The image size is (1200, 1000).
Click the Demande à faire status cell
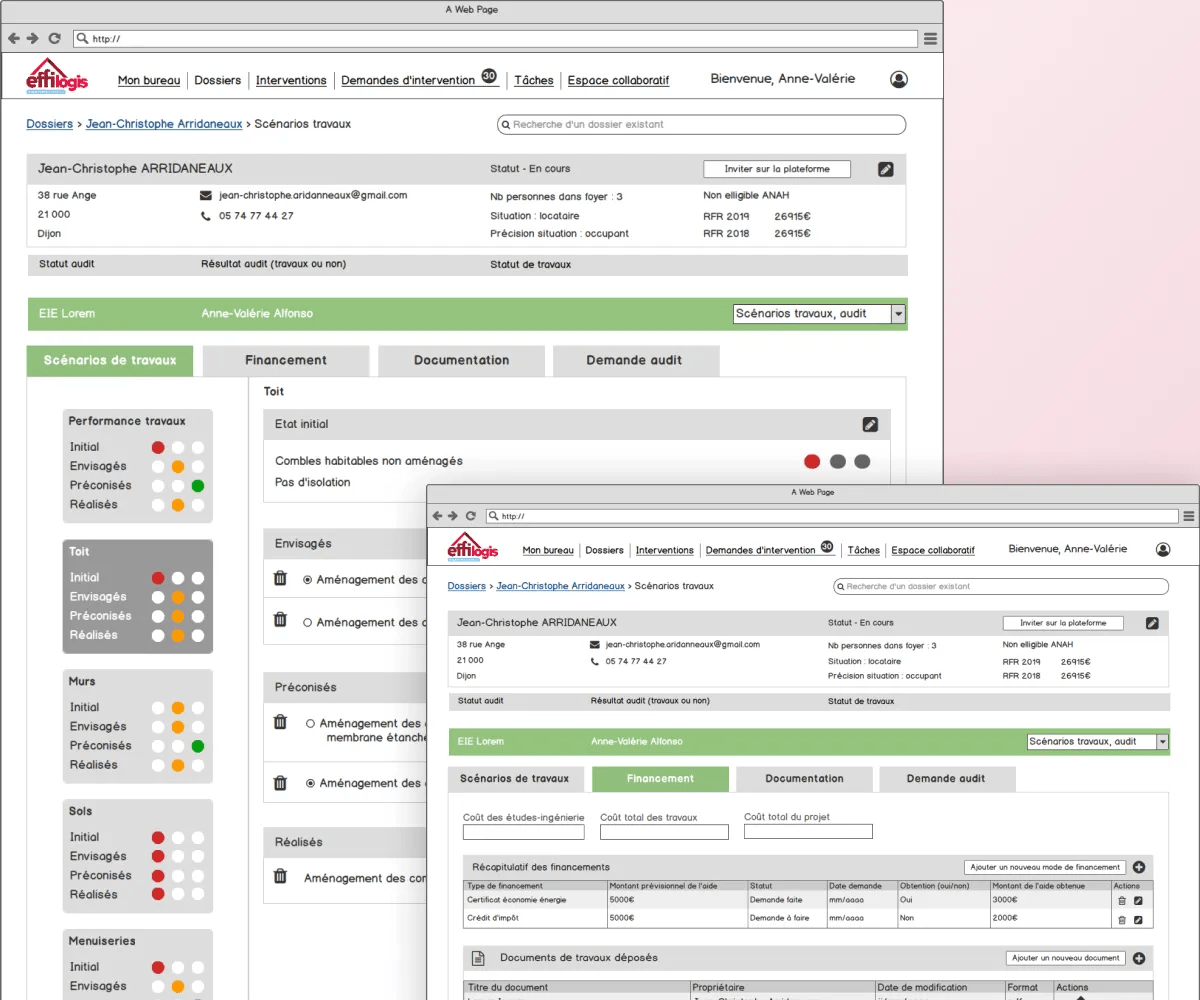(x=786, y=918)
